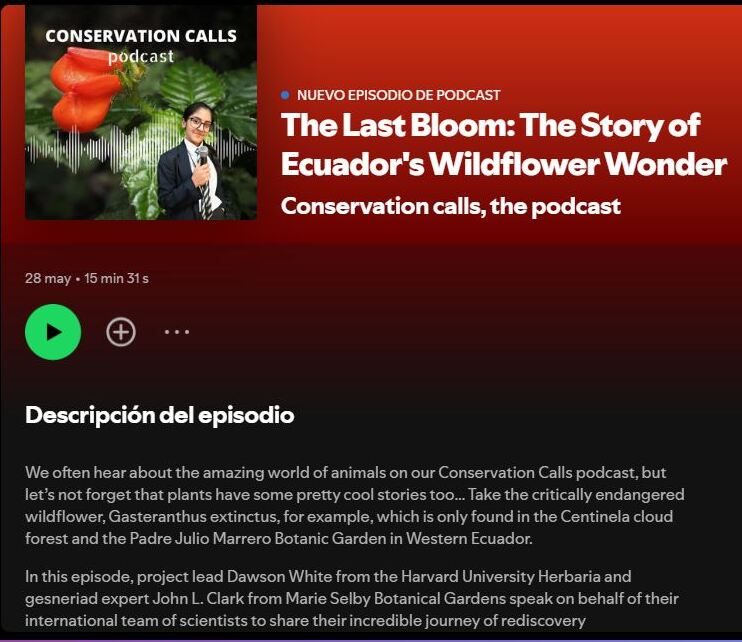
Task: Select the Descripción del episodio heading
Action: pyautogui.click(x=159, y=415)
